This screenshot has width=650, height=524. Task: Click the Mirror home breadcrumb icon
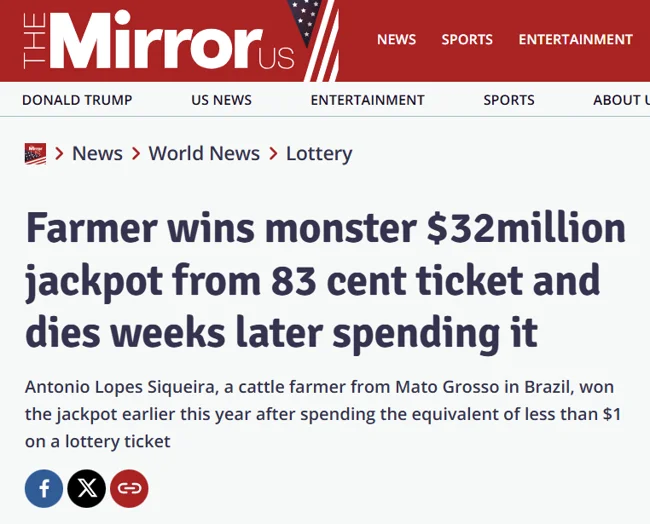coord(35,153)
